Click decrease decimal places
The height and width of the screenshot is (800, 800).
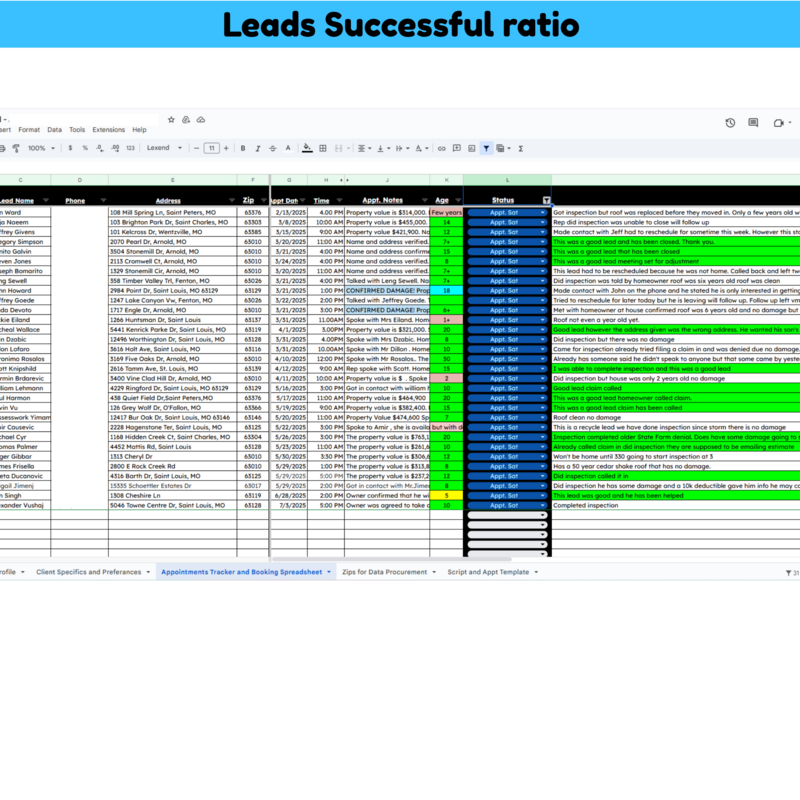coord(98,149)
